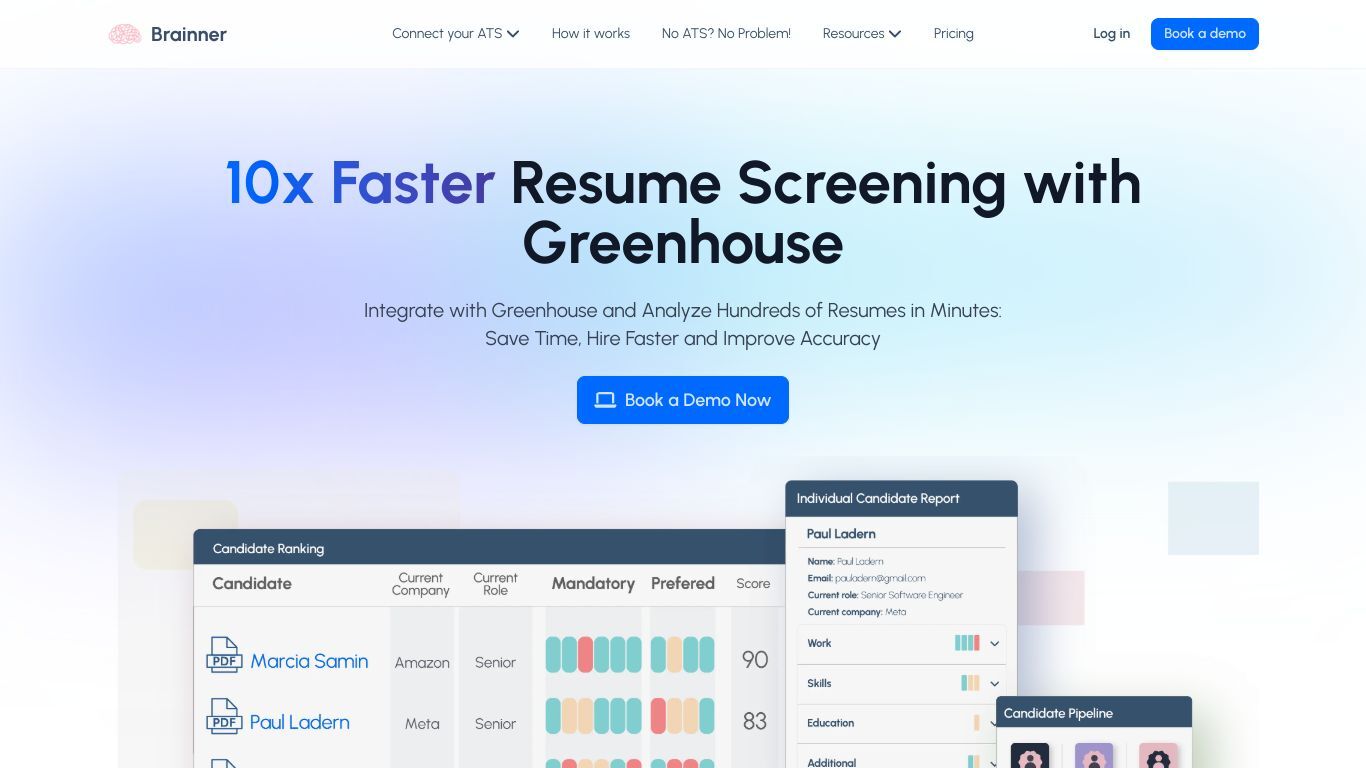1366x768 pixels.
Task: Click Book a Demo Now button
Action: pos(683,400)
